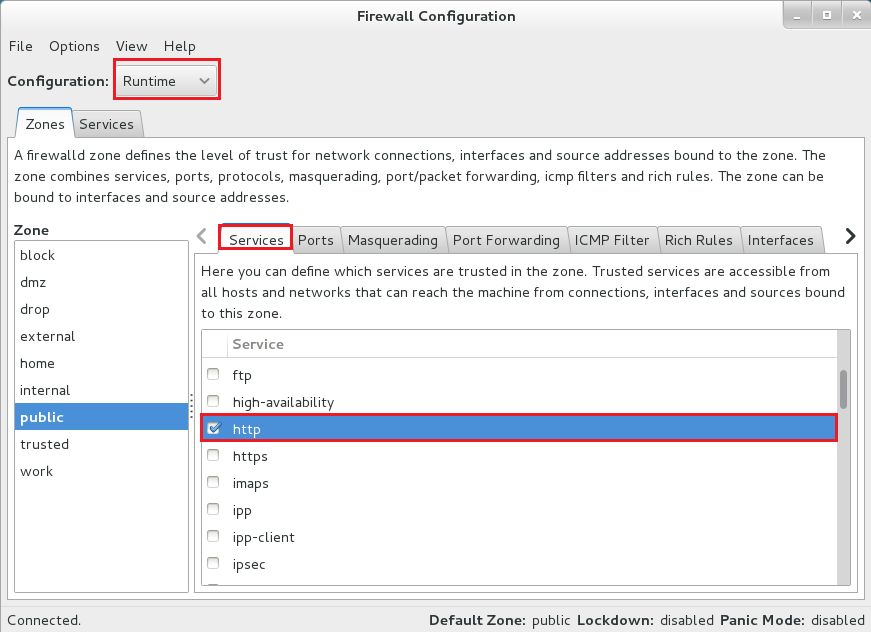Switch to the top-level Services tab

(x=107, y=124)
